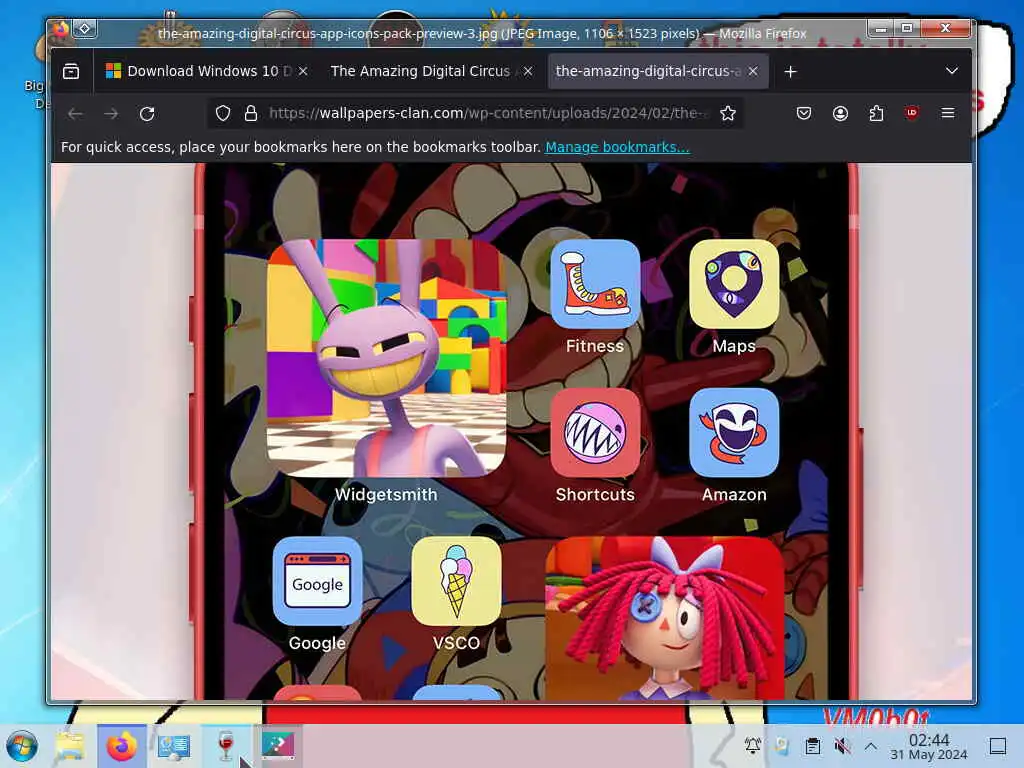Open the Wine glass taskbar icon

pos(225,746)
